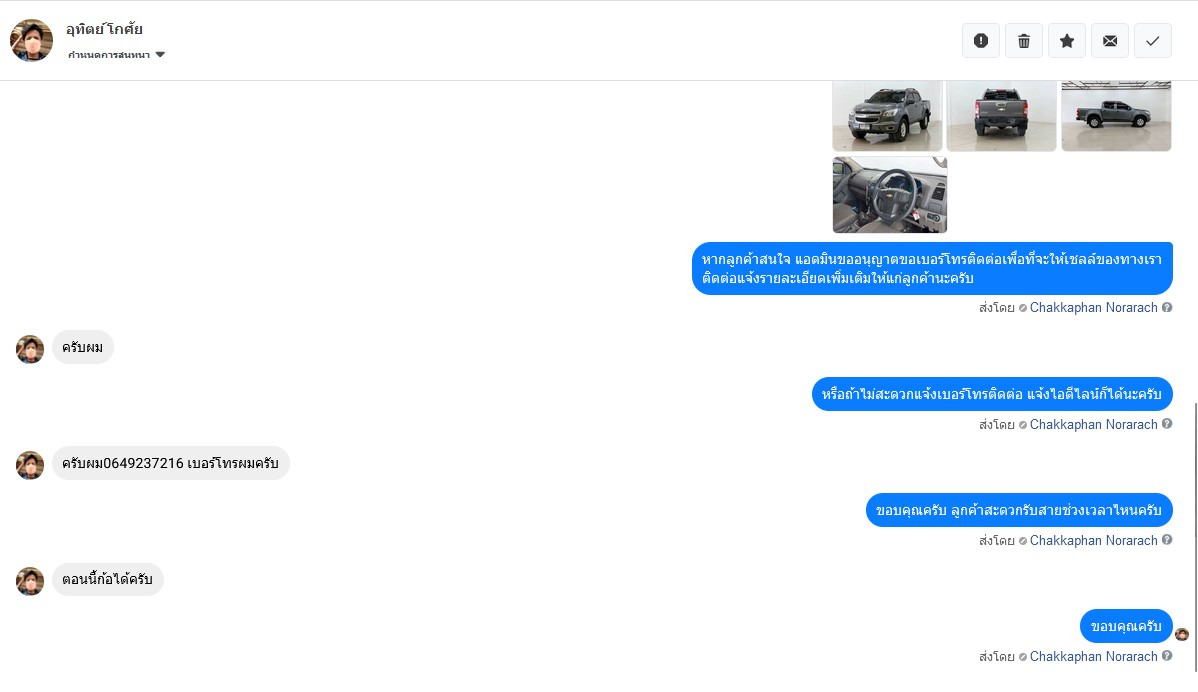The height and width of the screenshot is (692, 1198).
Task: Open the customer's profile picture in header
Action: 31,40
